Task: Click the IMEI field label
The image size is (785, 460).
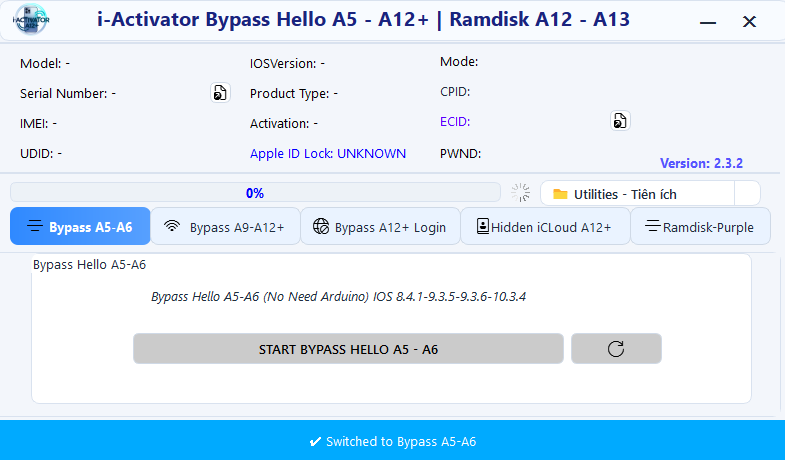Action: pos(39,124)
